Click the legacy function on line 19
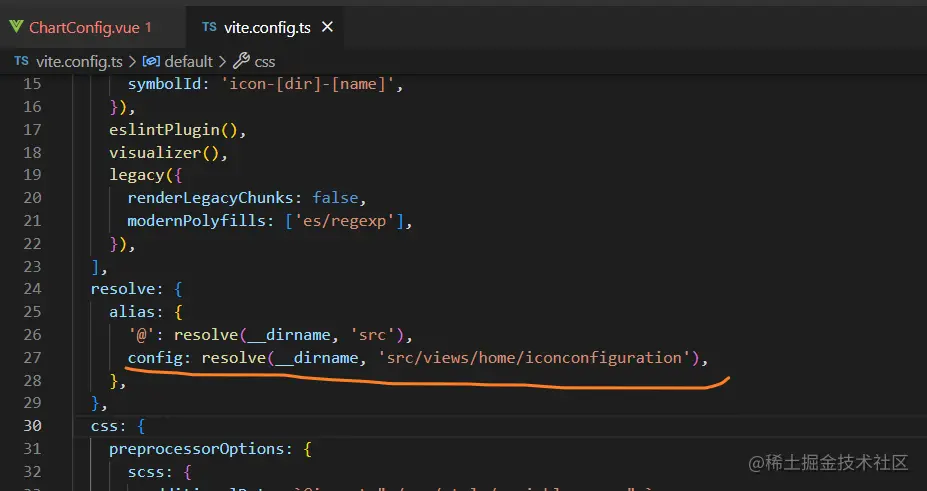Screen dimensions: 927x491 [x=137, y=175]
